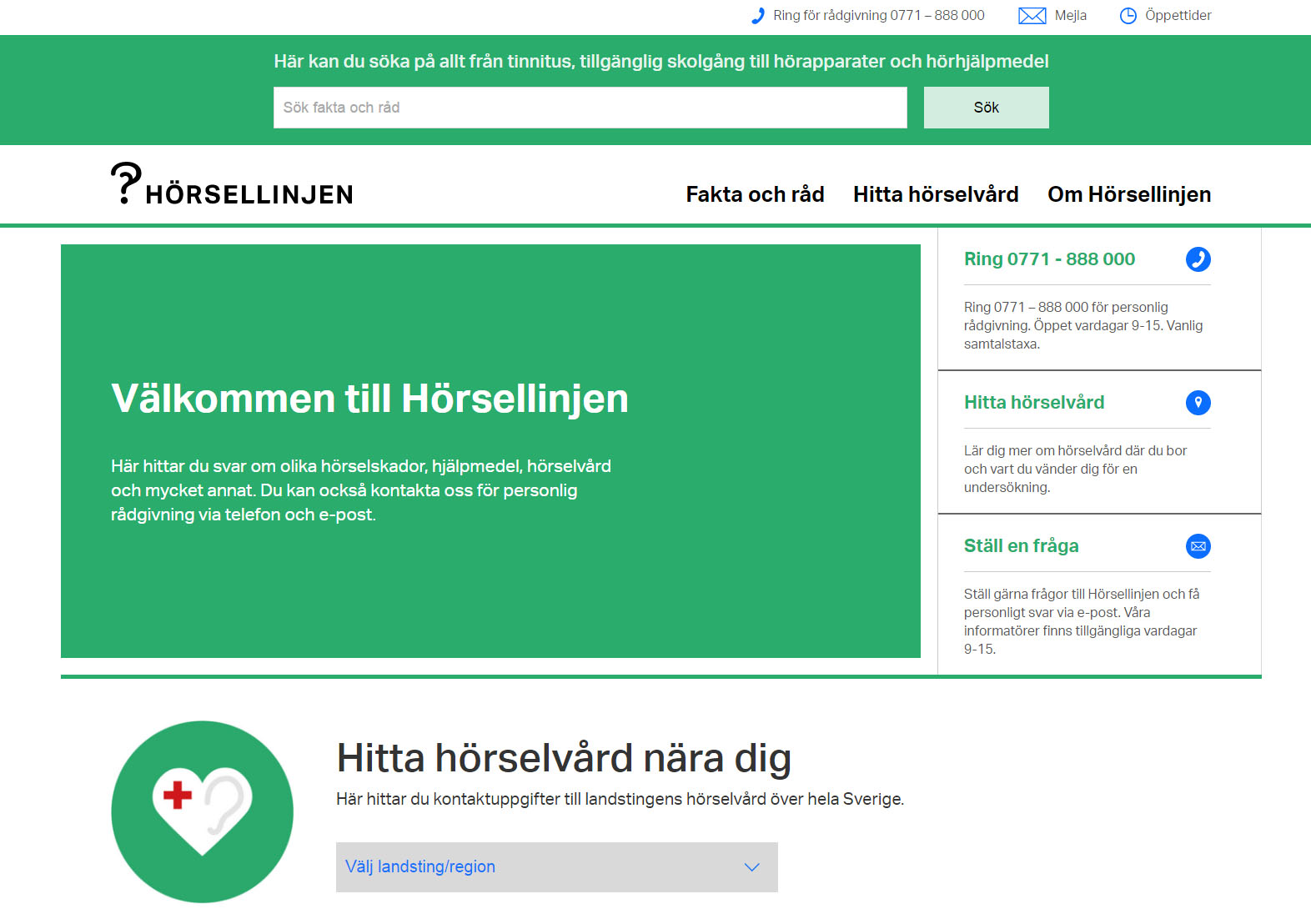Click the Hitta hörselvård sidebar heading
Screen dimensions: 1311x924
(x=1034, y=403)
